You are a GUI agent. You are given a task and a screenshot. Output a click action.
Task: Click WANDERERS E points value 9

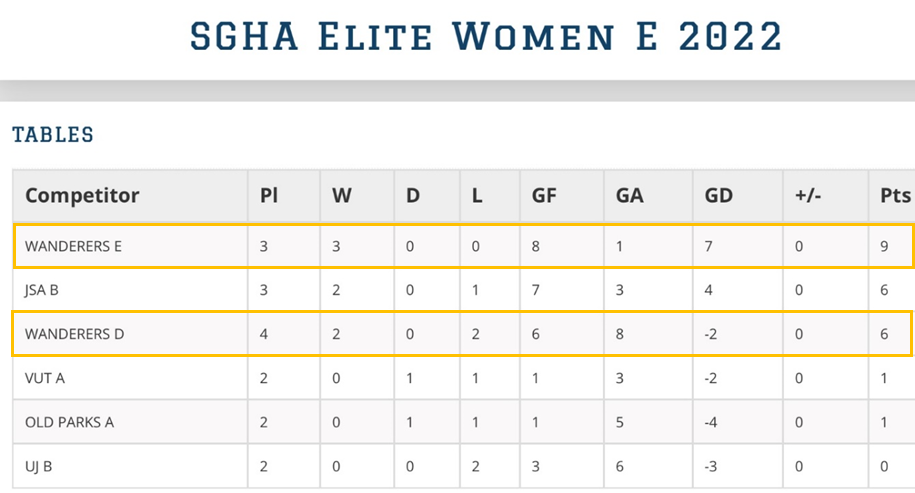[x=884, y=246]
